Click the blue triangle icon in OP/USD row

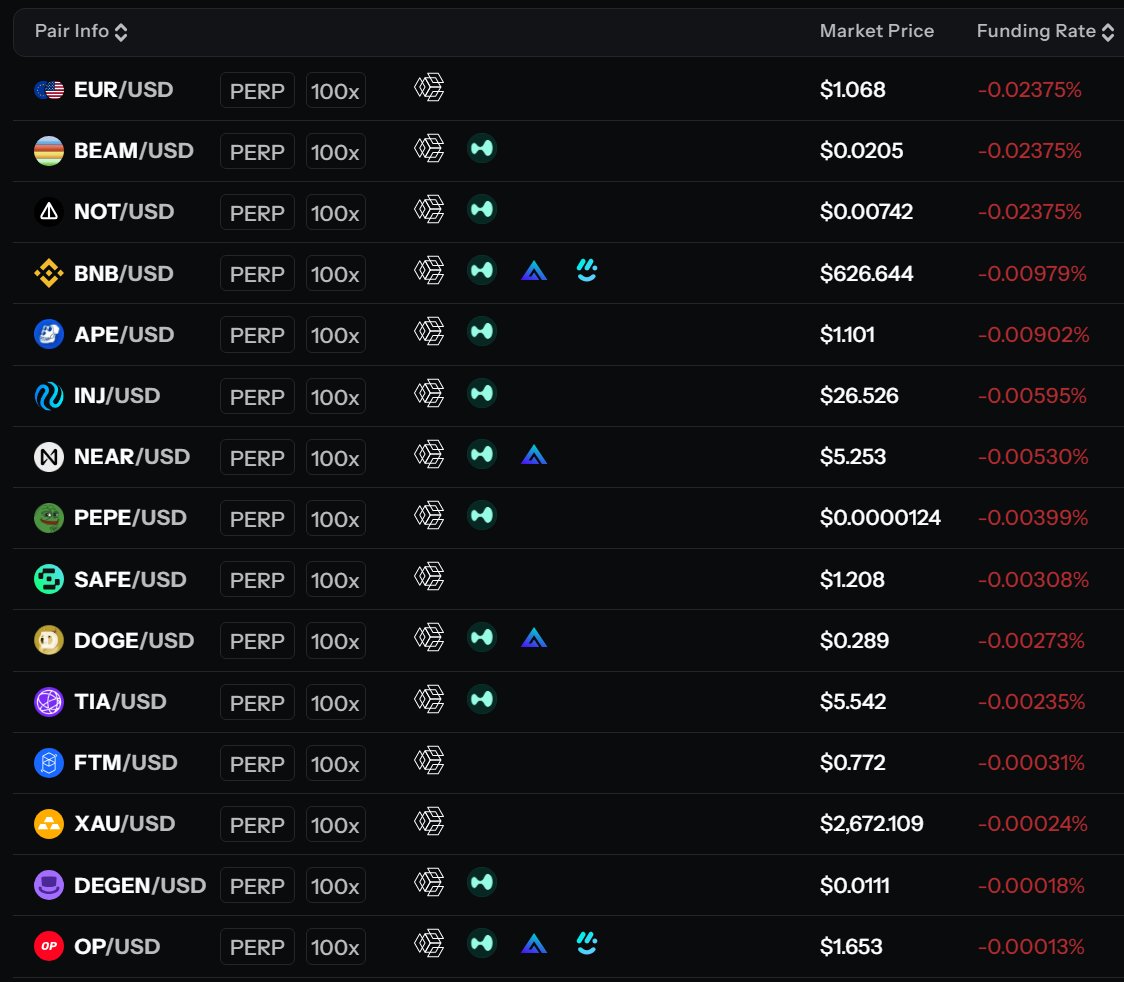(534, 944)
